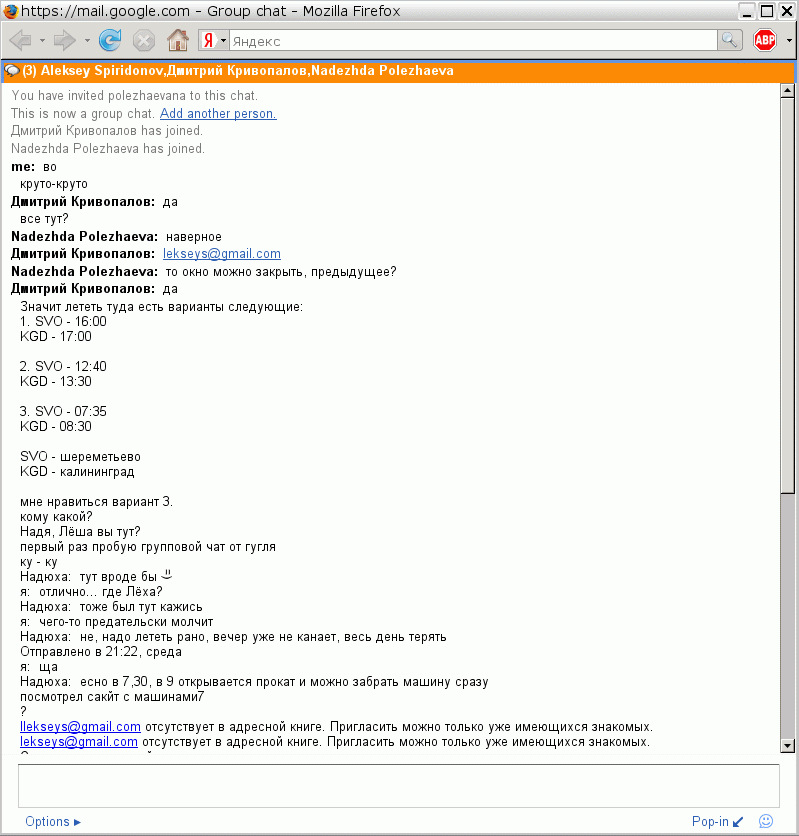Open the Yandex search engine dropdown
This screenshot has width=799, height=836.
[x=214, y=41]
